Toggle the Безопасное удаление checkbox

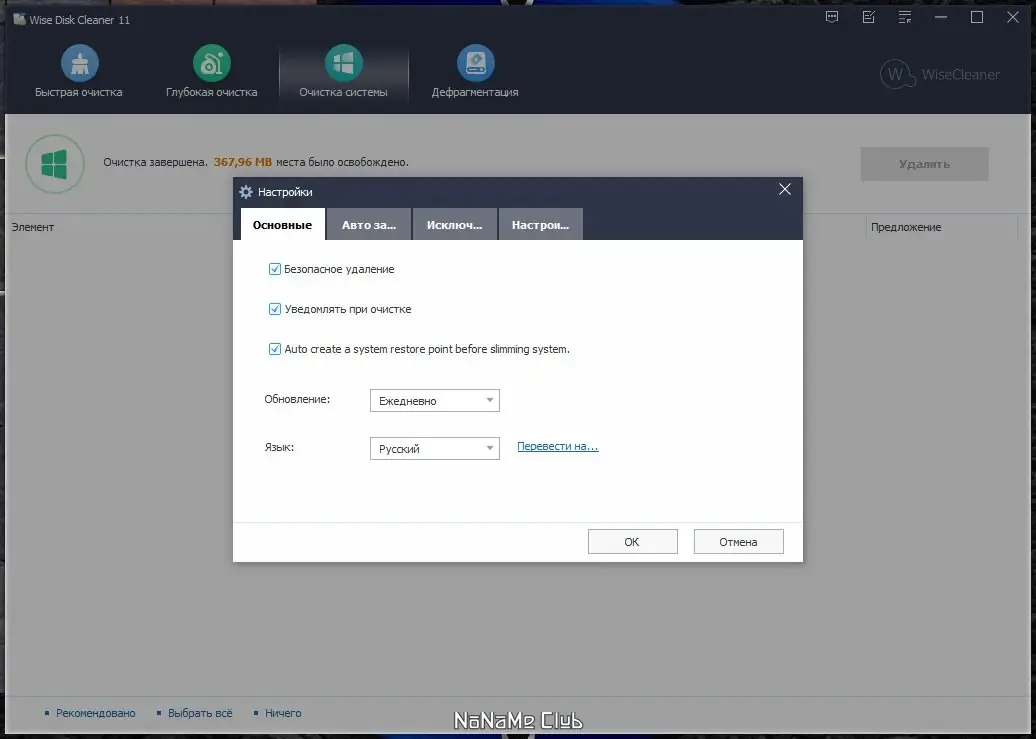tap(275, 269)
